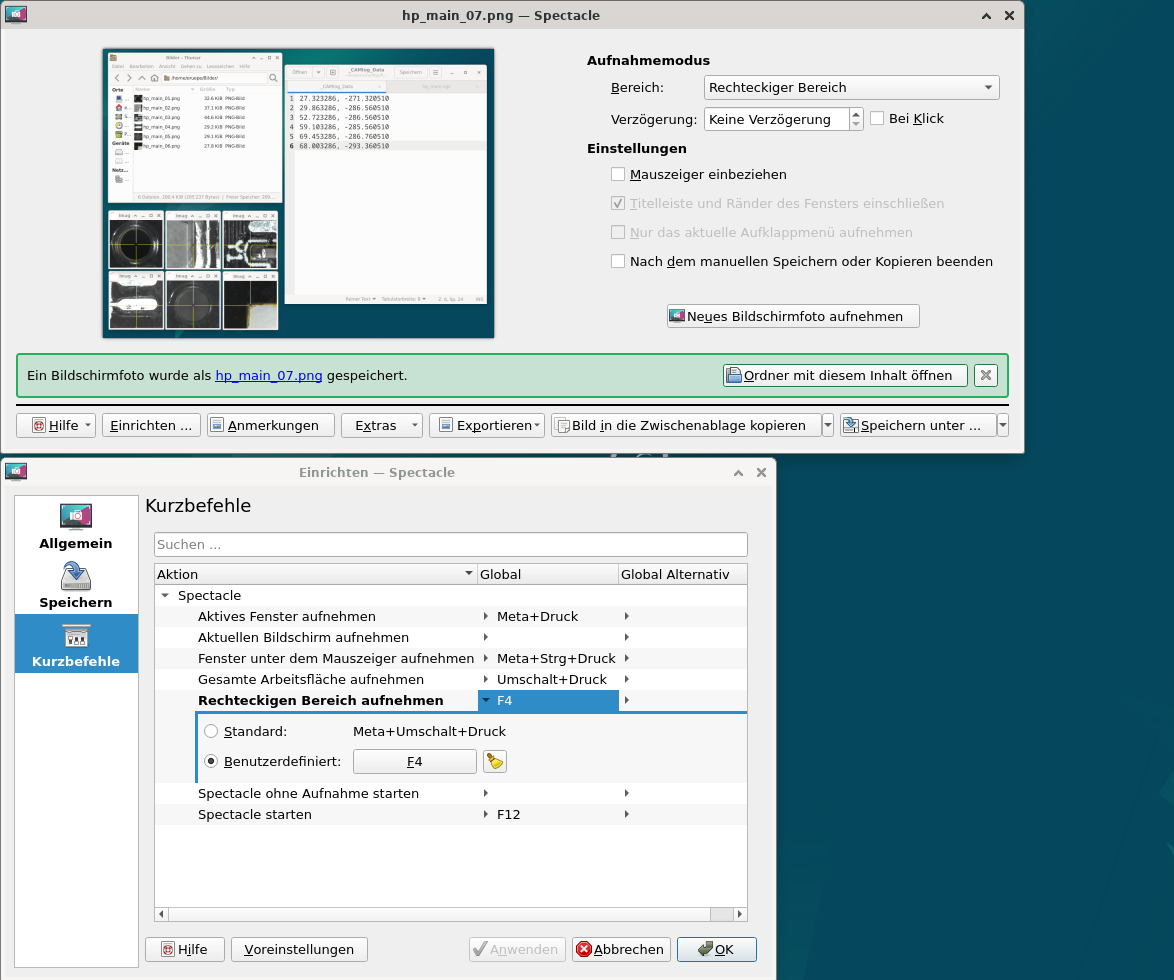Take a new screenshot with Neues Bildschirmfoto
The height and width of the screenshot is (980, 1174).
[793, 316]
